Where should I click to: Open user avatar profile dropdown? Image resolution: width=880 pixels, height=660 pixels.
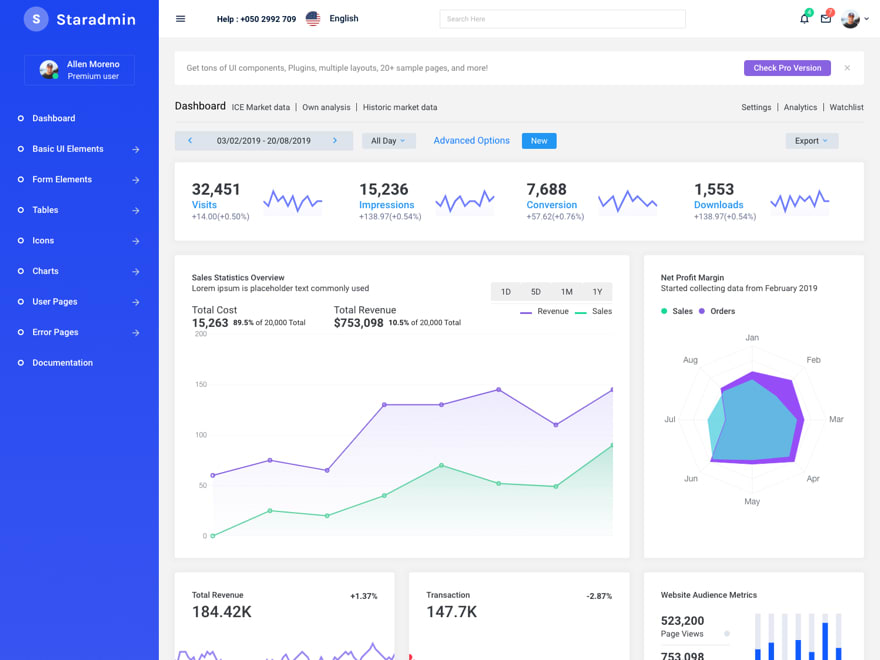click(x=854, y=19)
